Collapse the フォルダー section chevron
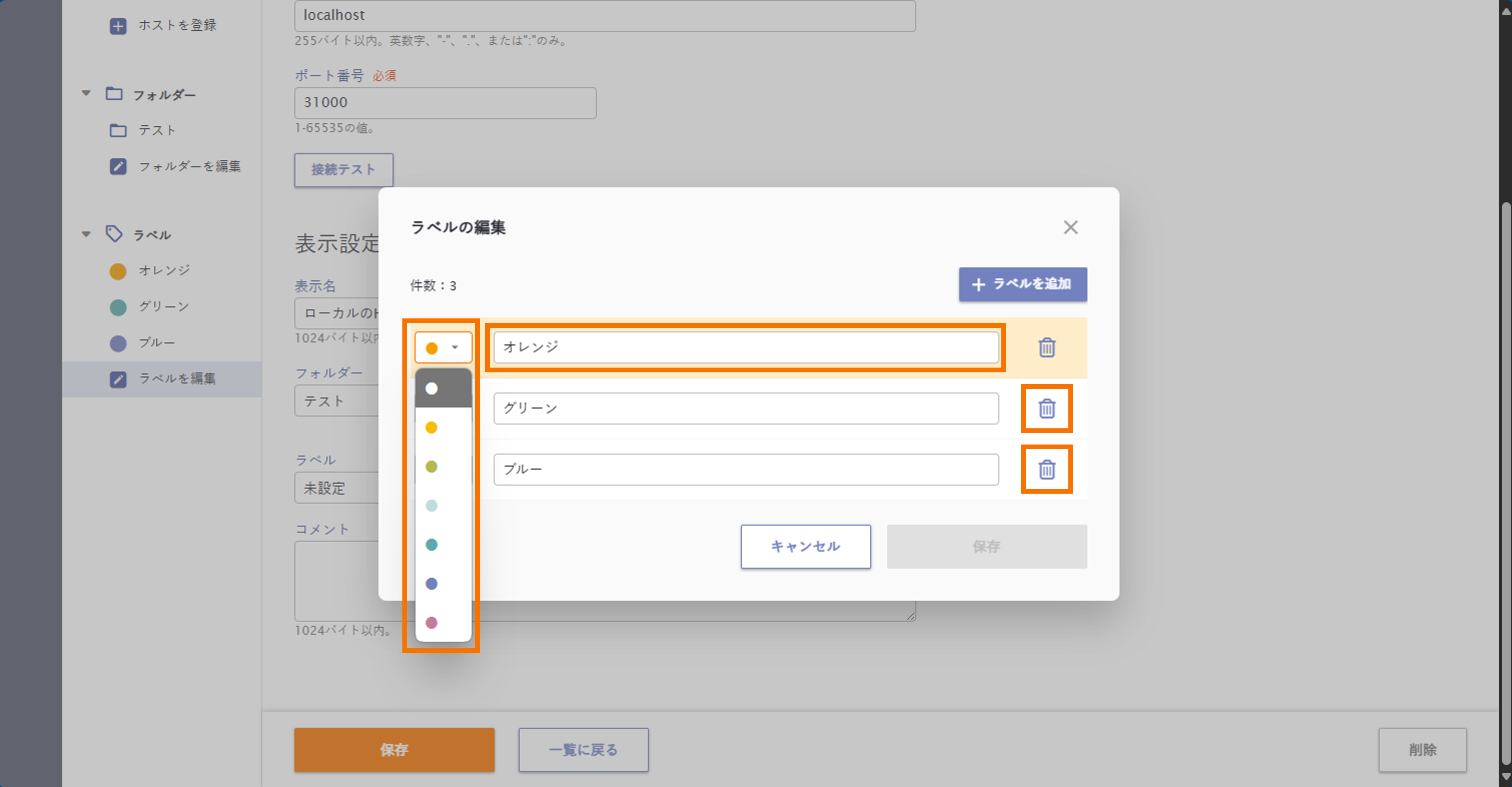The width and height of the screenshot is (1512, 787). tap(86, 93)
